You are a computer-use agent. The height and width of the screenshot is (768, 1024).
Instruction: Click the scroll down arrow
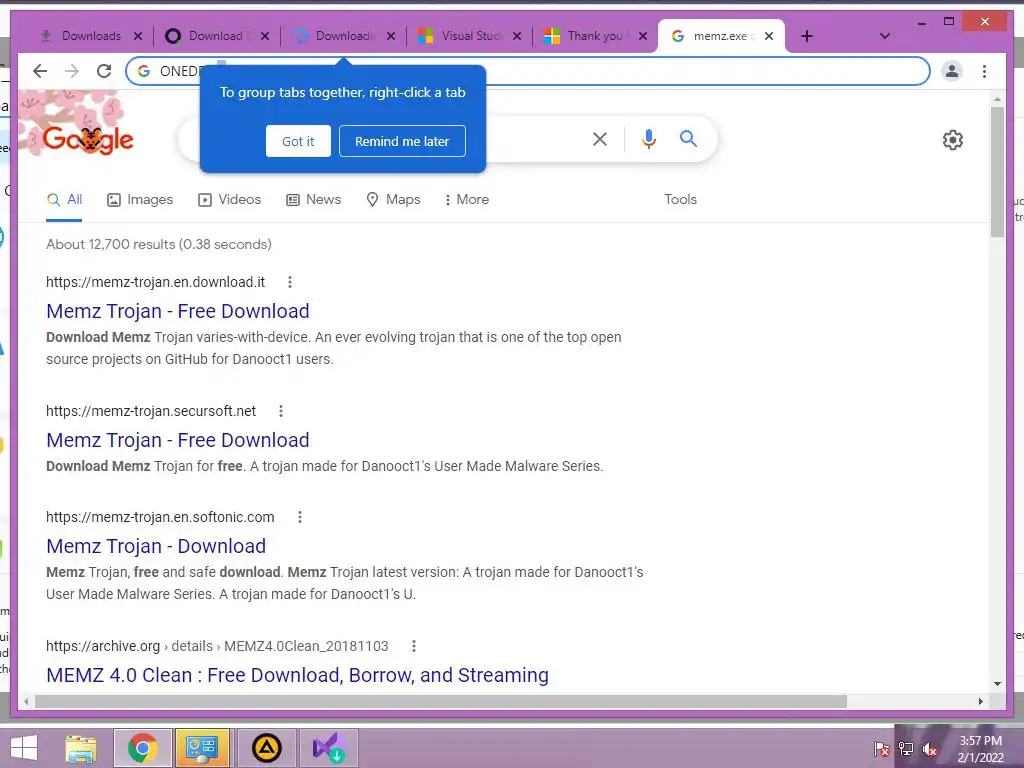coord(997,684)
